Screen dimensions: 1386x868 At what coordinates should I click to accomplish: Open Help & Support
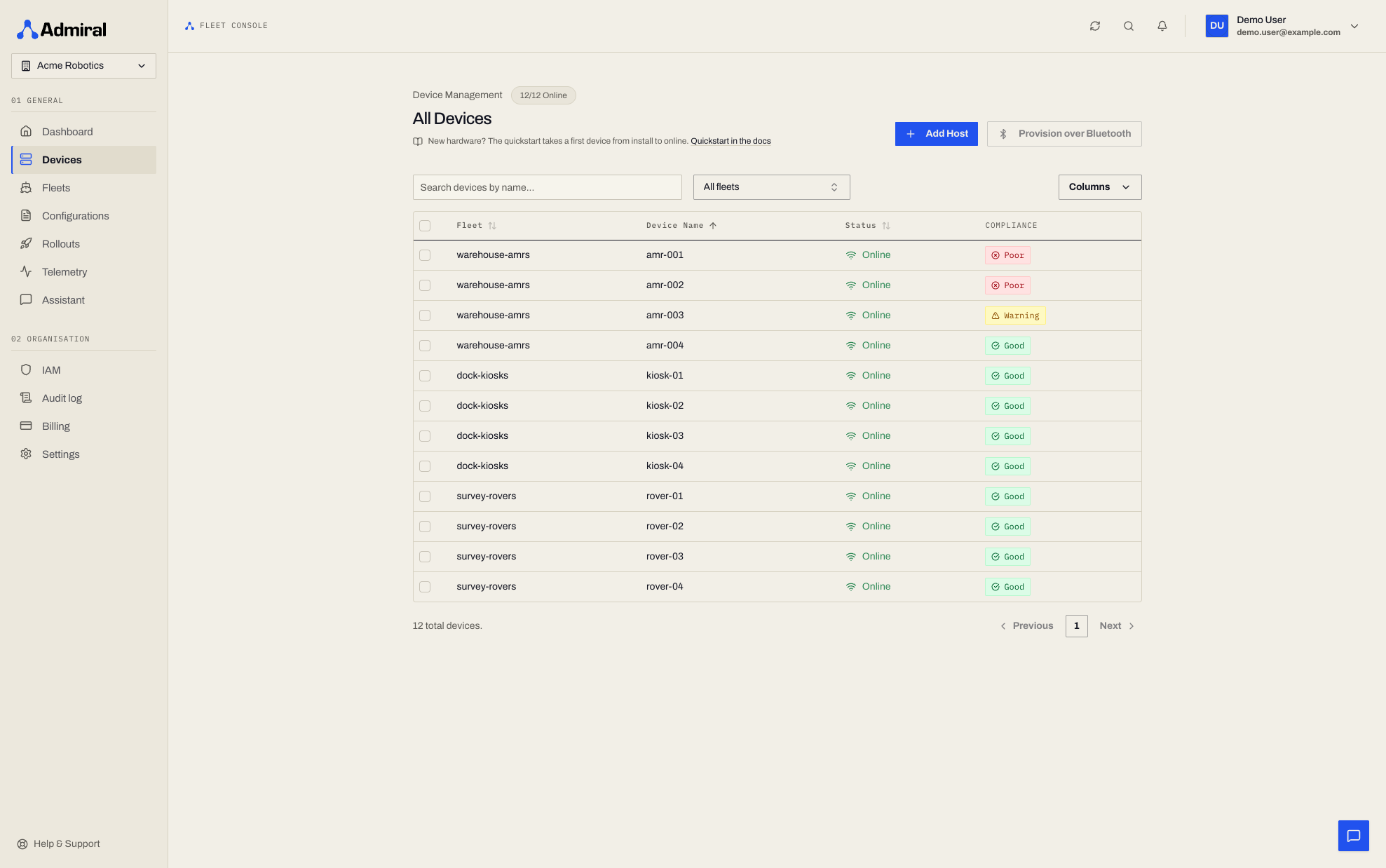59,844
